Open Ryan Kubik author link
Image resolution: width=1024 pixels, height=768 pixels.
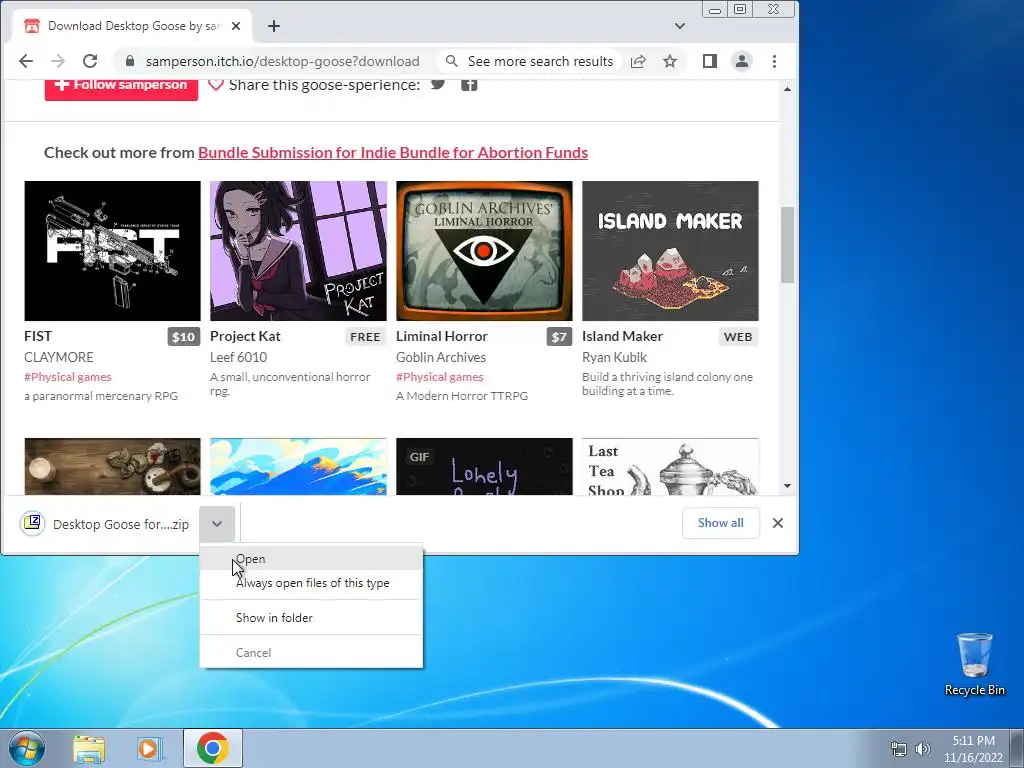click(x=615, y=357)
